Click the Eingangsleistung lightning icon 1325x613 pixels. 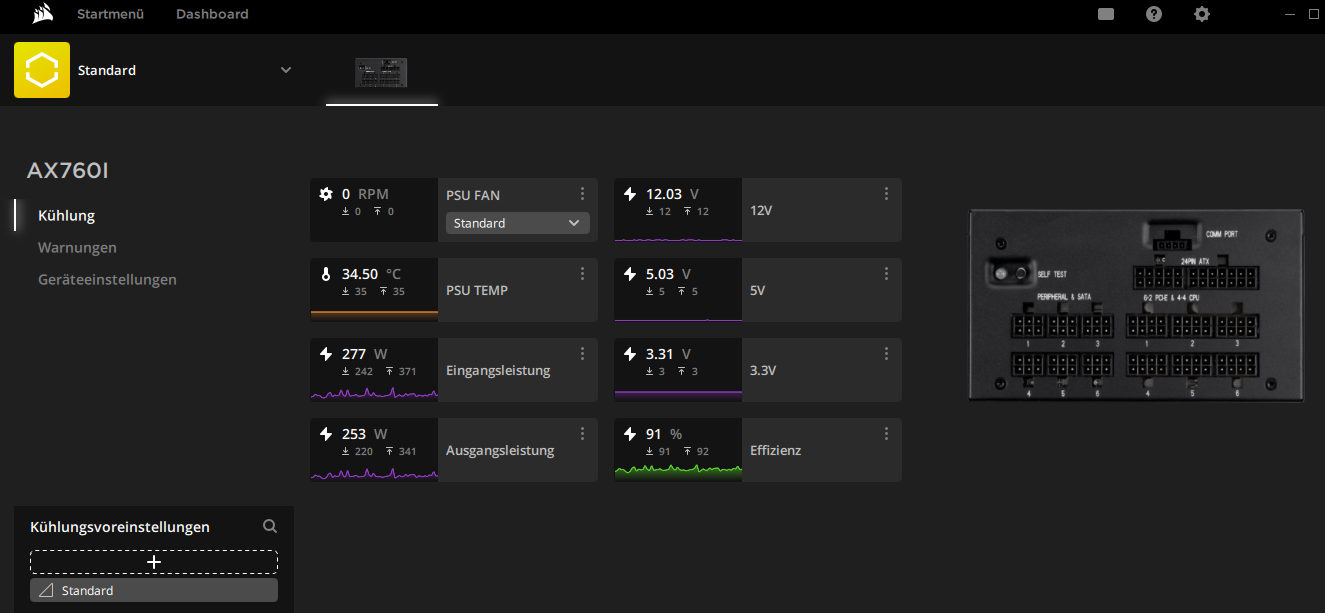(325, 354)
